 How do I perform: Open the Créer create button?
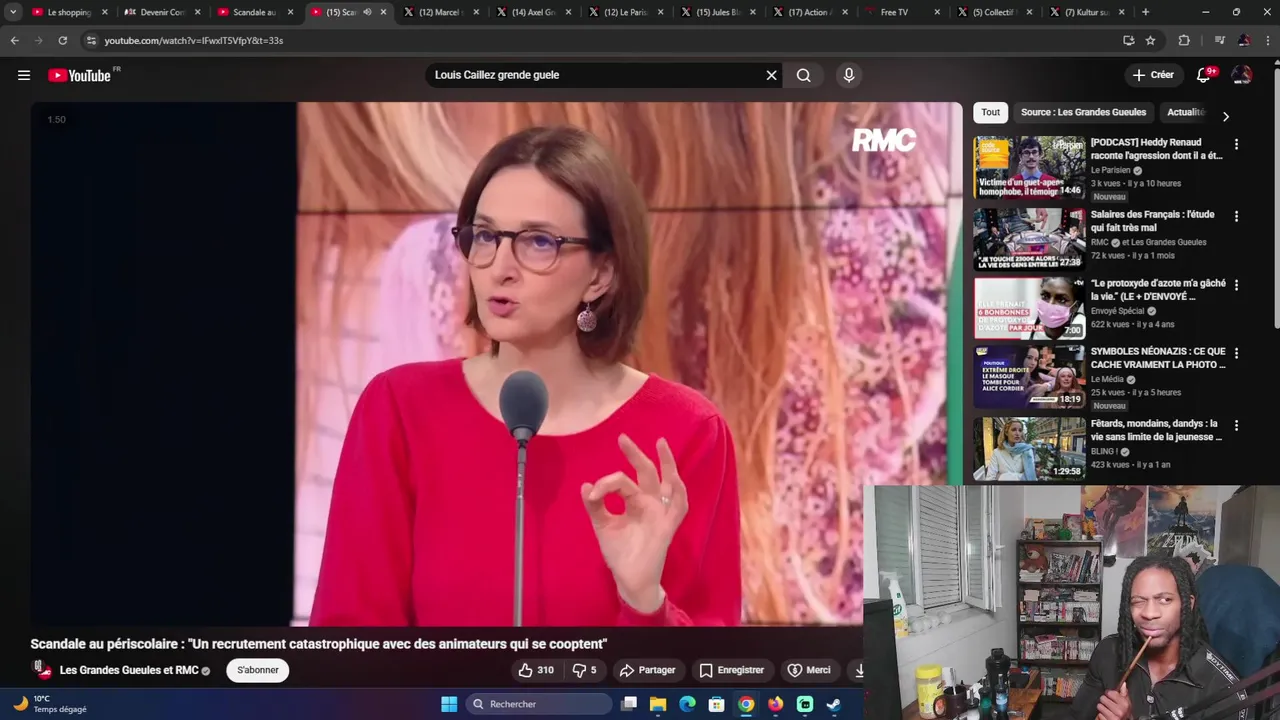(x=1153, y=75)
